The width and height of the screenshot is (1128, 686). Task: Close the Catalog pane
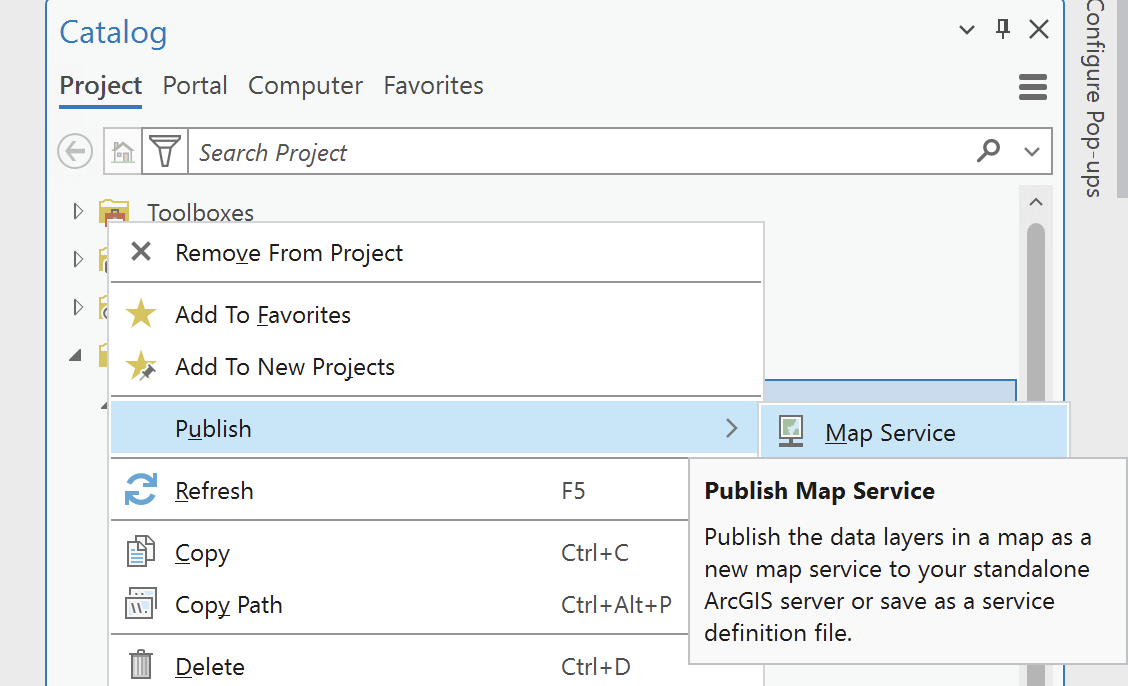[x=1039, y=29]
